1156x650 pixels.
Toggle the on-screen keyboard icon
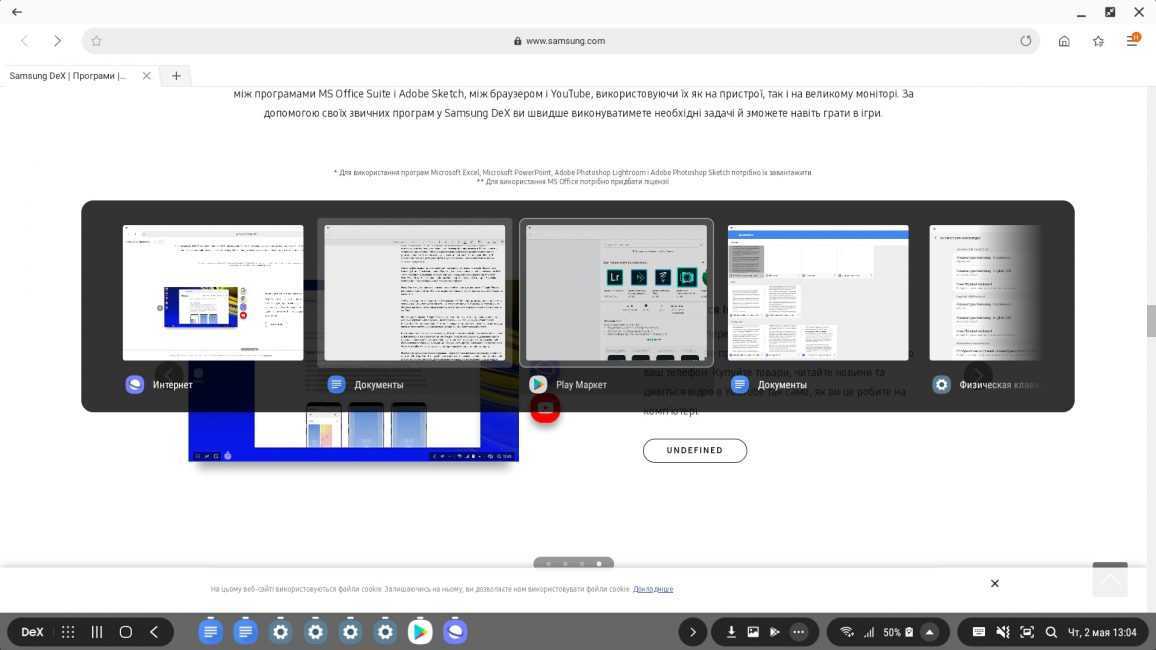click(x=979, y=632)
